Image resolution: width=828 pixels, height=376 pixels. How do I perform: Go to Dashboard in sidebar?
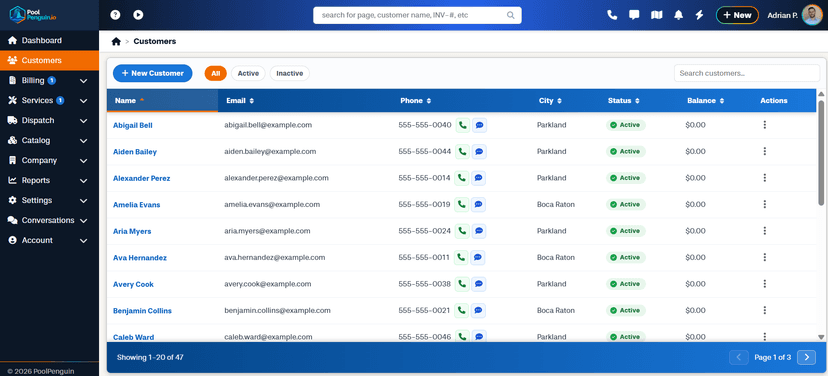(50, 41)
